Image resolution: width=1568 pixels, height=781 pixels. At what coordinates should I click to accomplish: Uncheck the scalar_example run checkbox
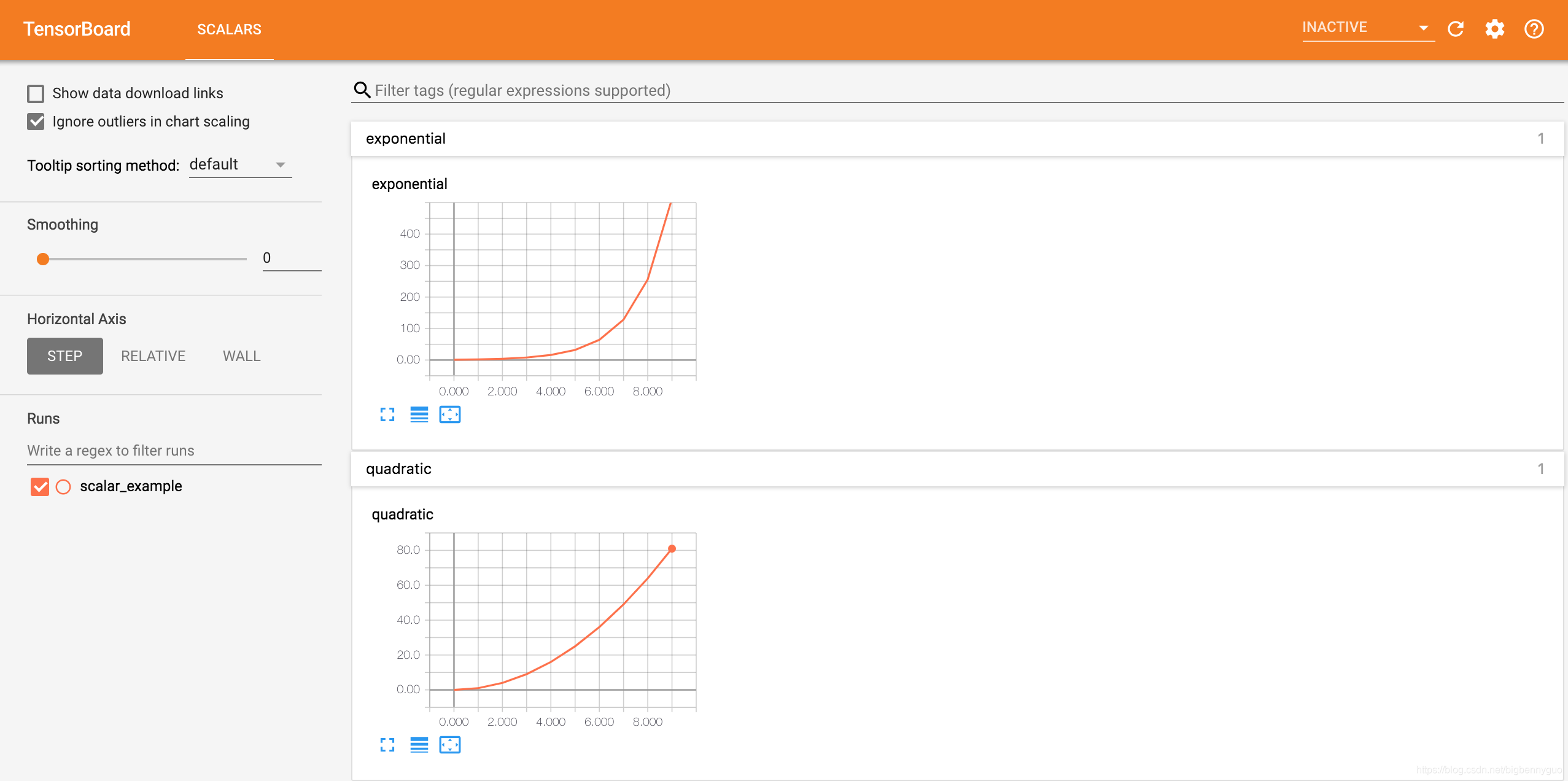(x=40, y=487)
